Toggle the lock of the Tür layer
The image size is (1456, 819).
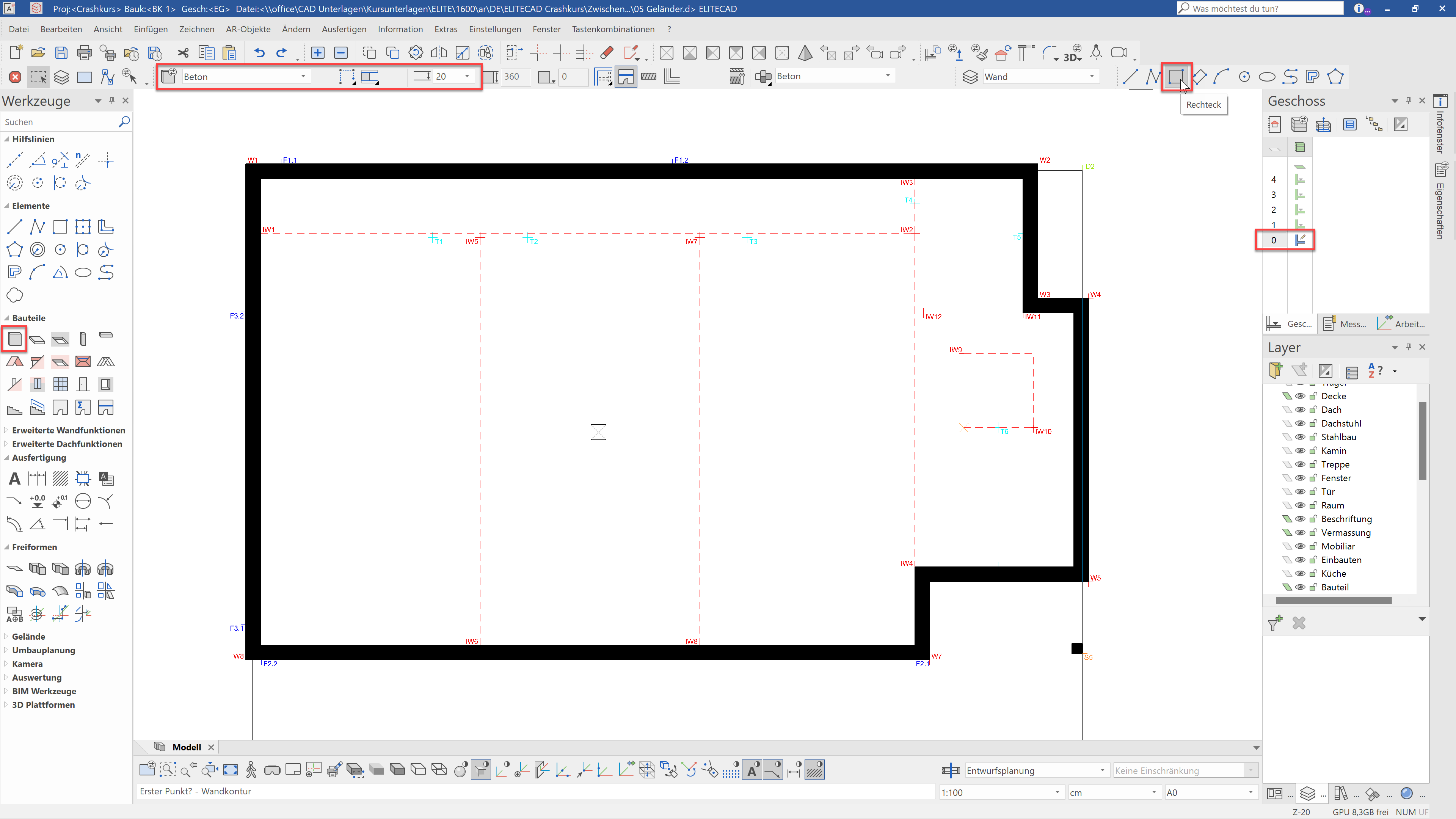pos(1313,492)
